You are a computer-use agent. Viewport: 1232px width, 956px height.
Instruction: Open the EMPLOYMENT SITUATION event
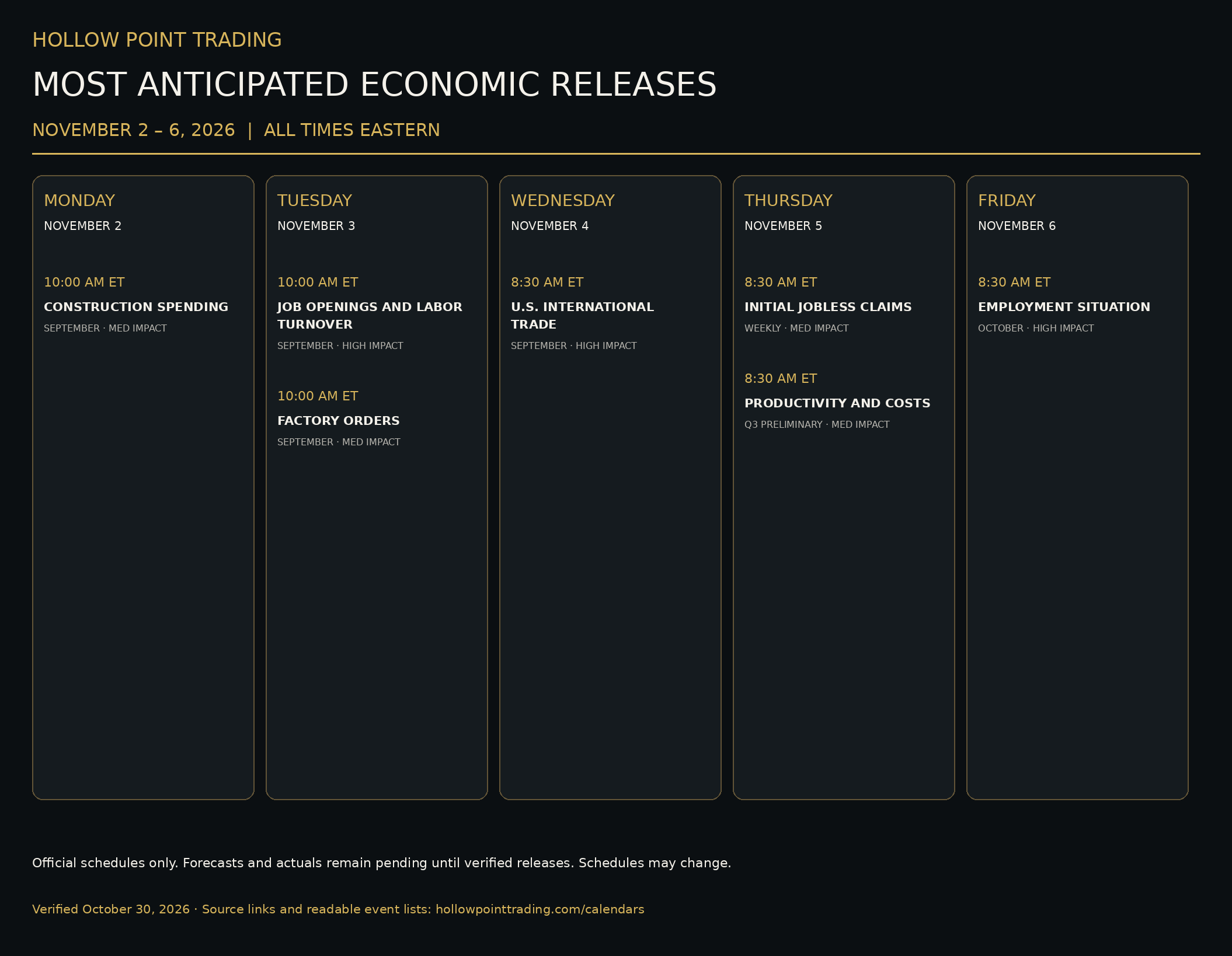coord(1064,306)
